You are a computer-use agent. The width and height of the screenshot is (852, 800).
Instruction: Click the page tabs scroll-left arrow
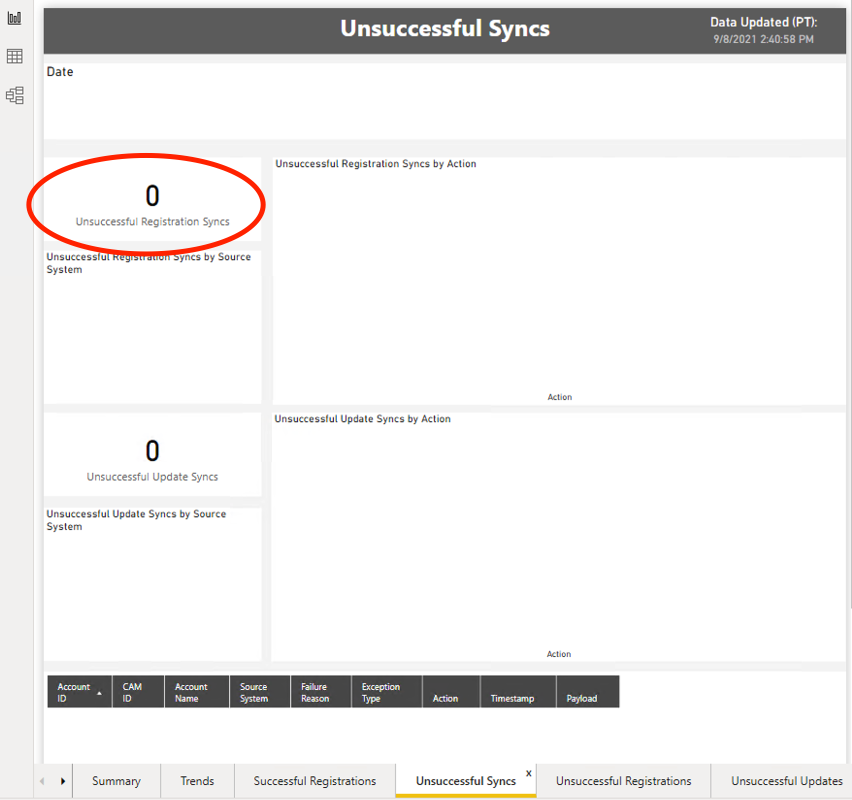click(42, 781)
